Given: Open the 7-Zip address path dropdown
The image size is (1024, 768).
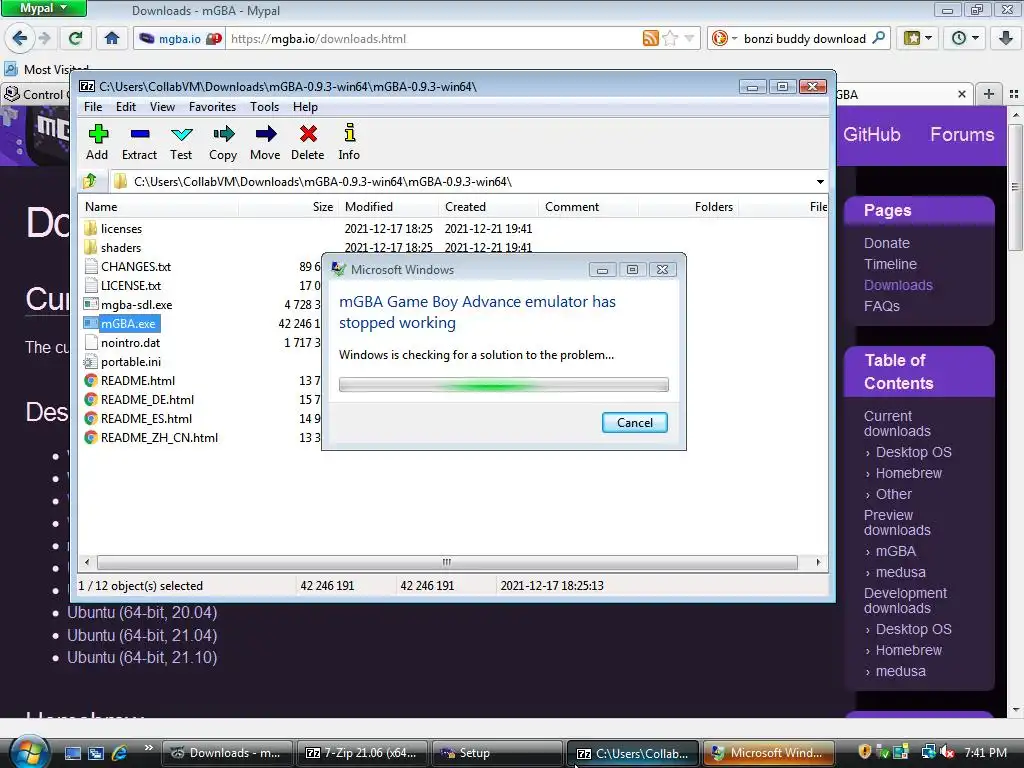Looking at the screenshot, I should click(x=820, y=182).
